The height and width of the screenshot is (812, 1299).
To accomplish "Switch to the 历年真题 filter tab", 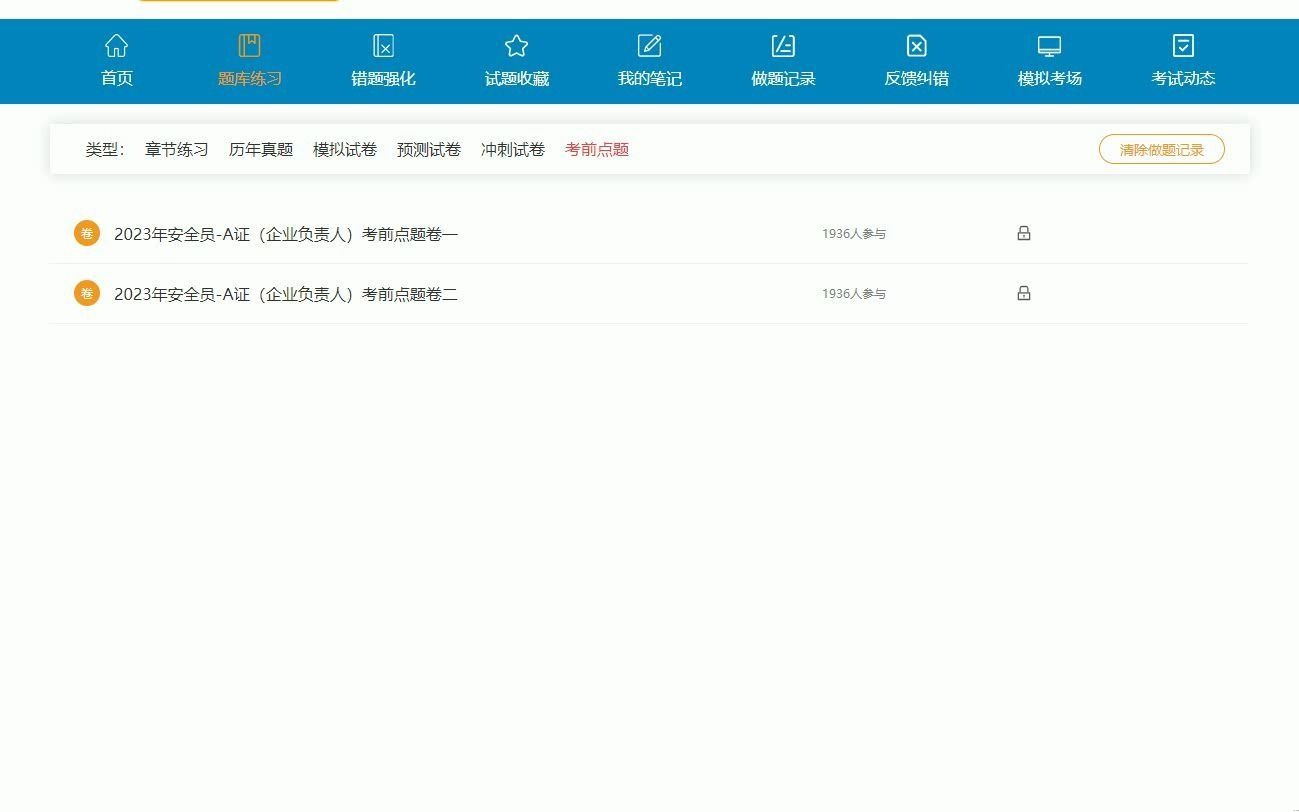I will (260, 149).
